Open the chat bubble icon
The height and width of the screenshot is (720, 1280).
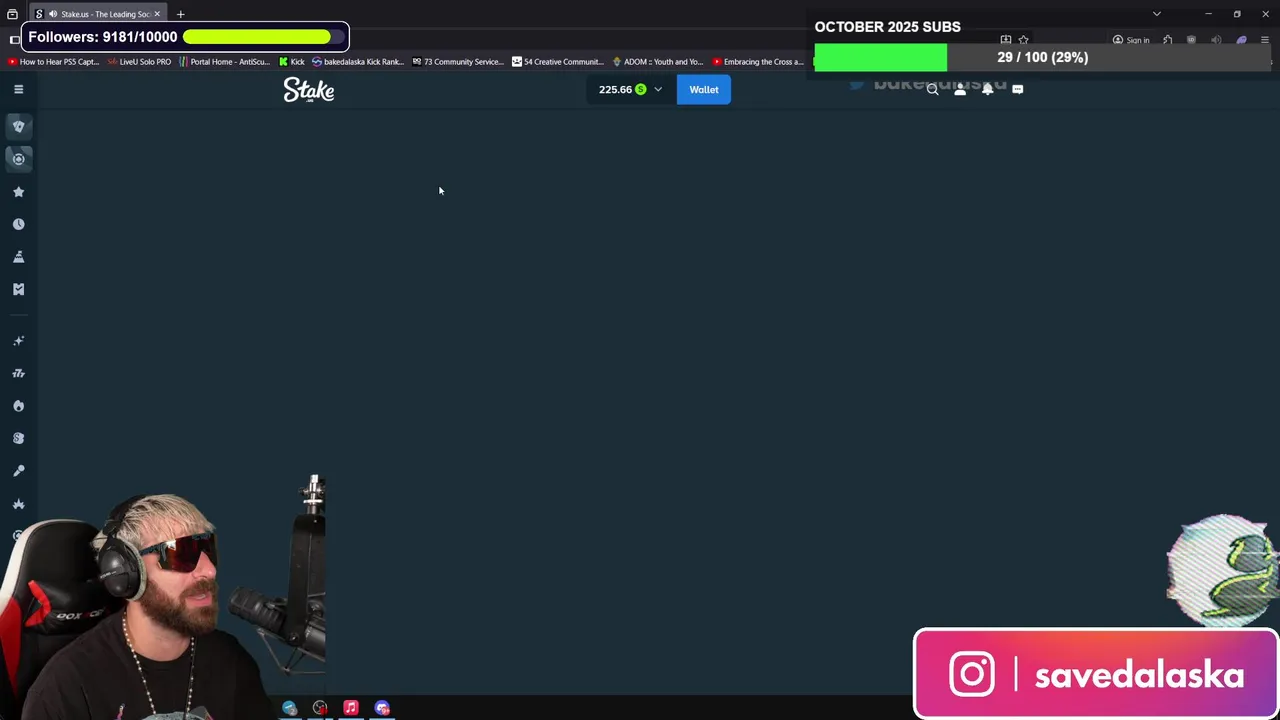tap(1017, 89)
